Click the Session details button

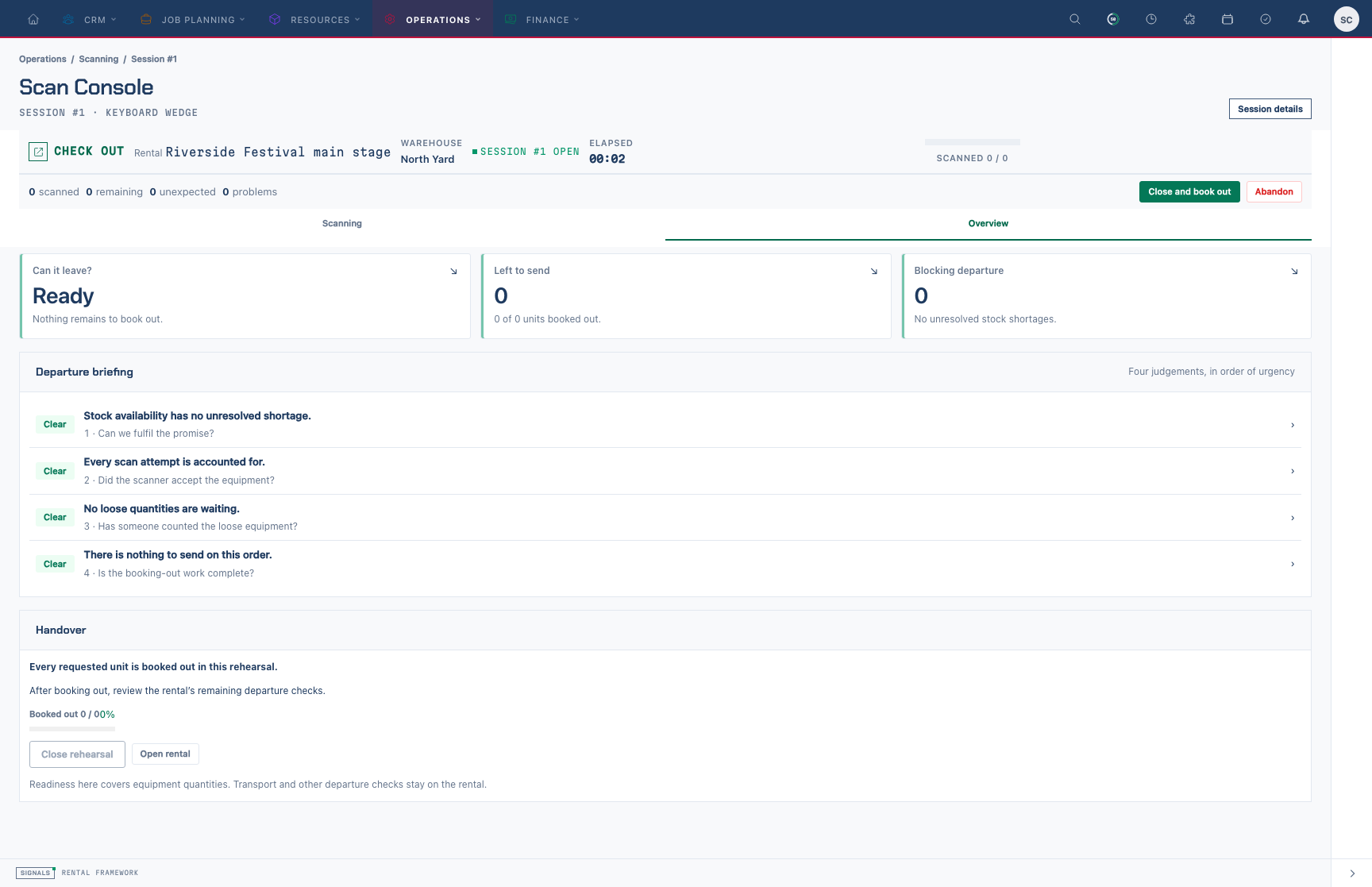click(x=1270, y=109)
